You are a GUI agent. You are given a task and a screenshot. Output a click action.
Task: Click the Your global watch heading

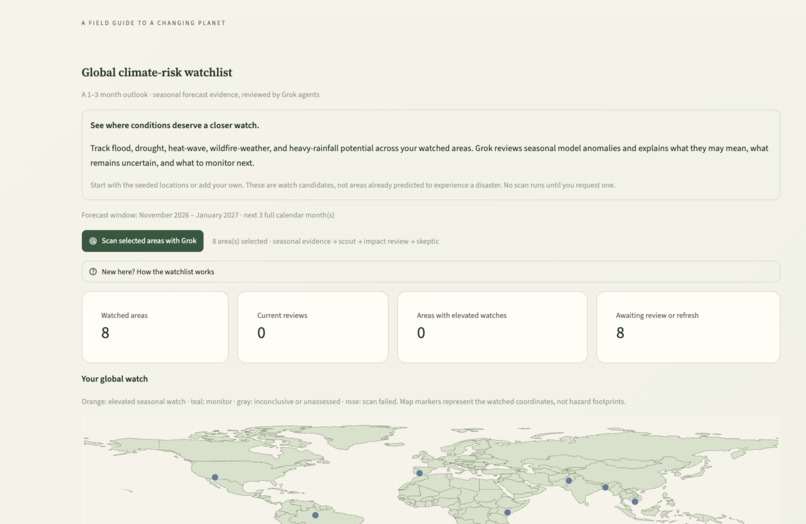click(x=115, y=379)
